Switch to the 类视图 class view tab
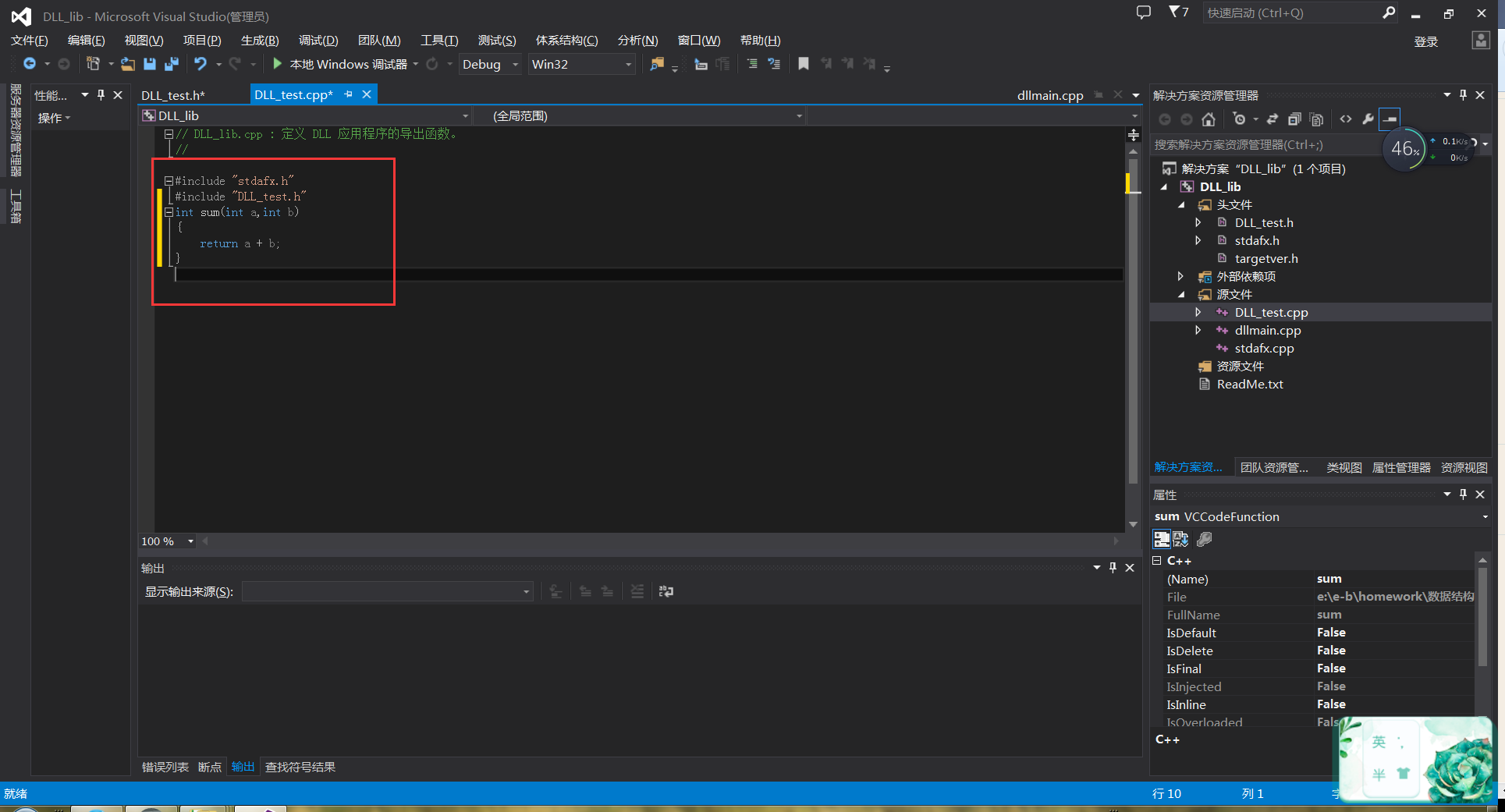Screen dimensions: 1505x812 coord(1343,467)
